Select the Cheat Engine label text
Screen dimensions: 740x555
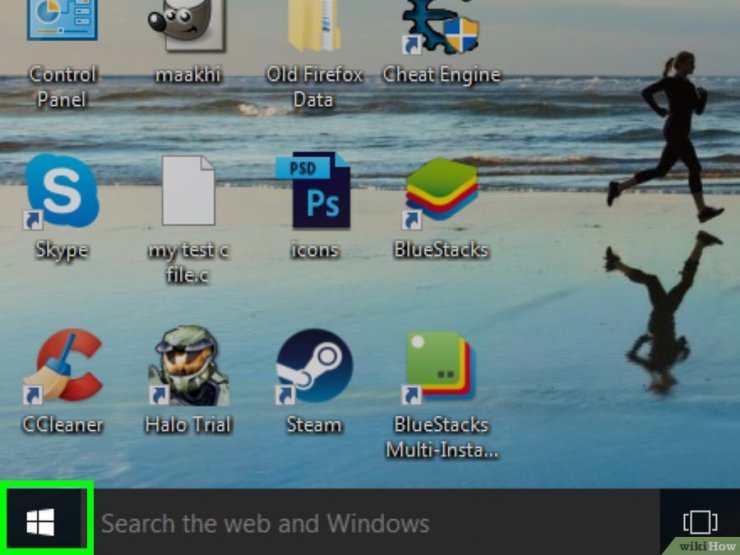coord(441,75)
